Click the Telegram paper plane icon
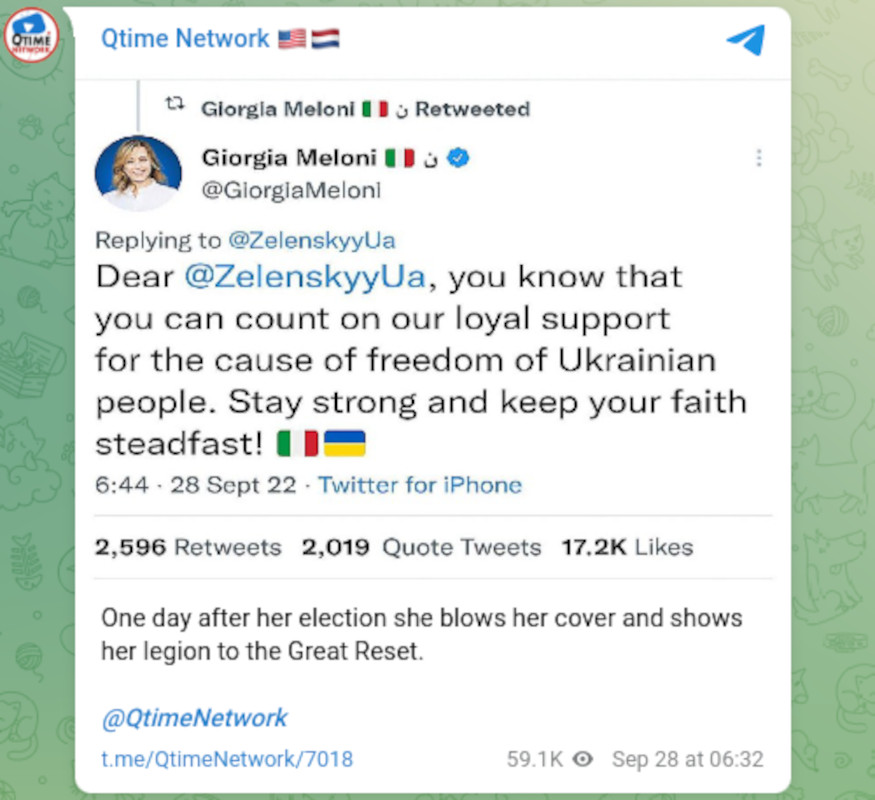Image resolution: width=875 pixels, height=800 pixels. pyautogui.click(x=745, y=40)
